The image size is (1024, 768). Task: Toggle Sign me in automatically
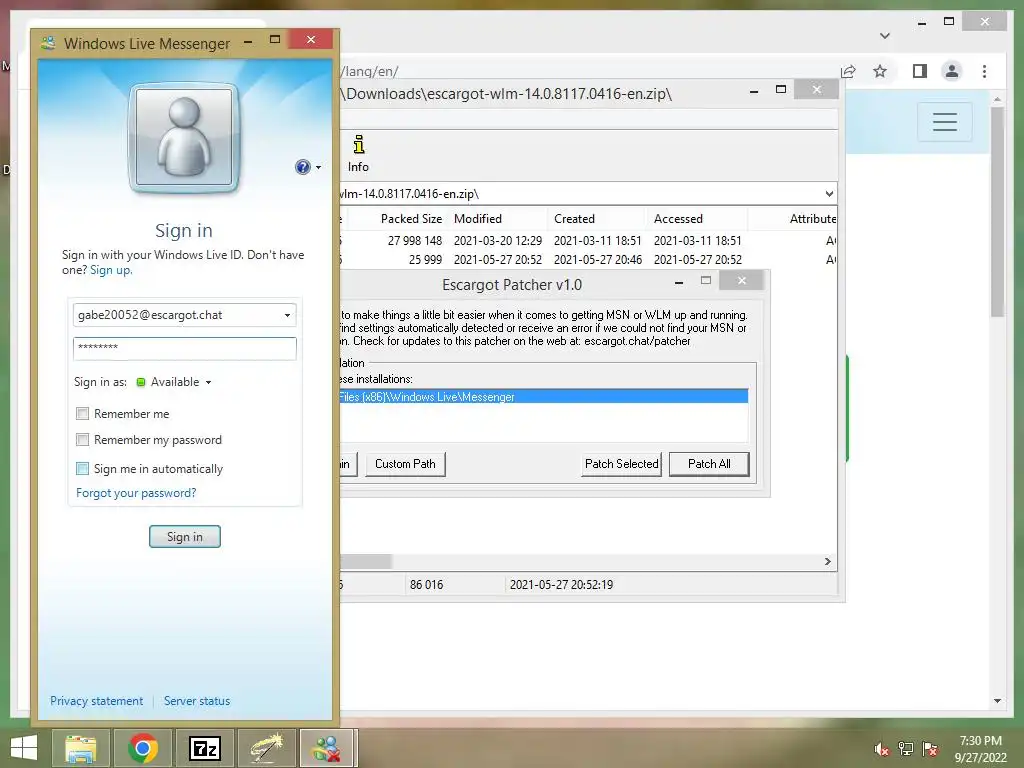(x=82, y=468)
